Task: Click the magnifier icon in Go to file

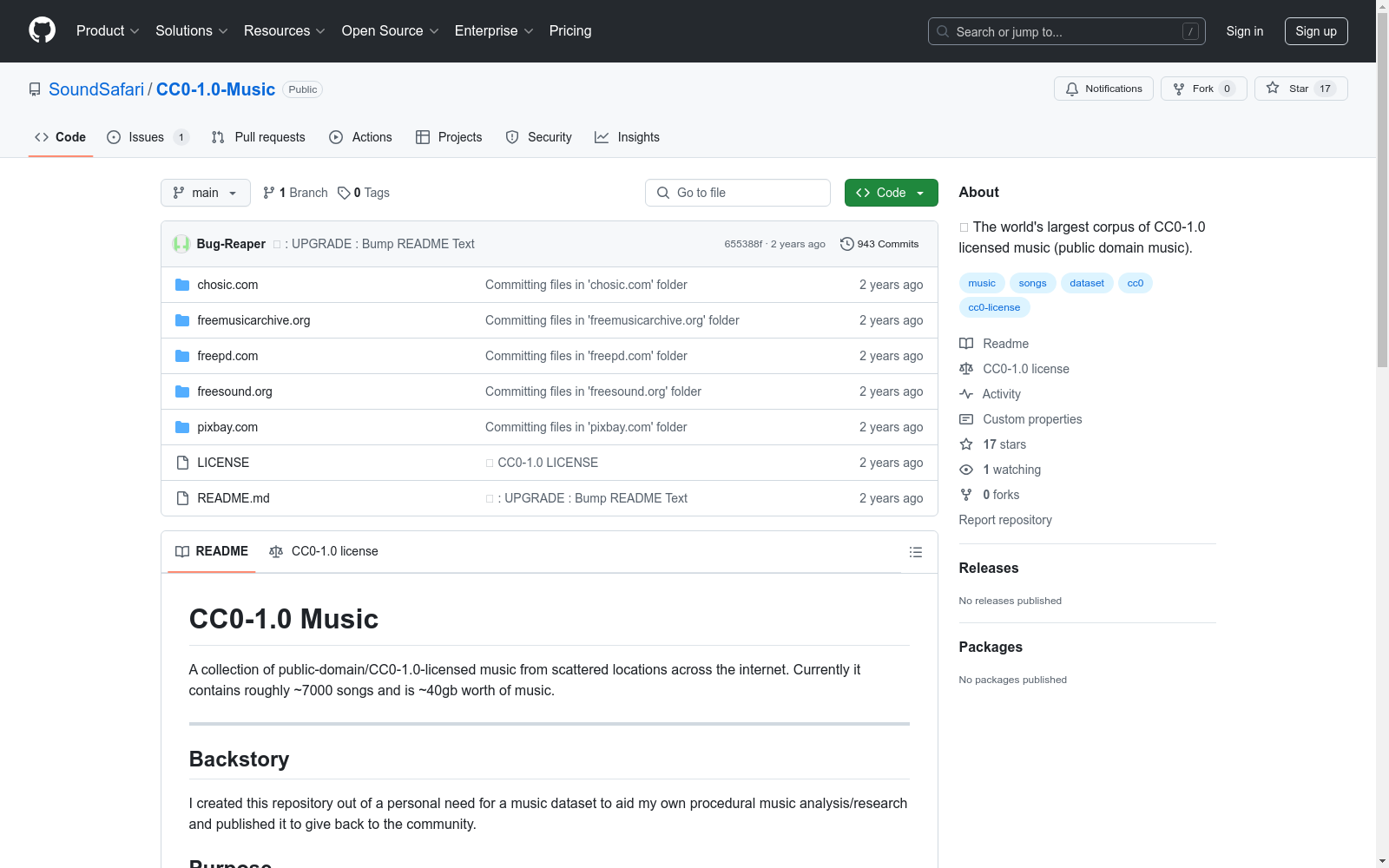Action: point(663,193)
